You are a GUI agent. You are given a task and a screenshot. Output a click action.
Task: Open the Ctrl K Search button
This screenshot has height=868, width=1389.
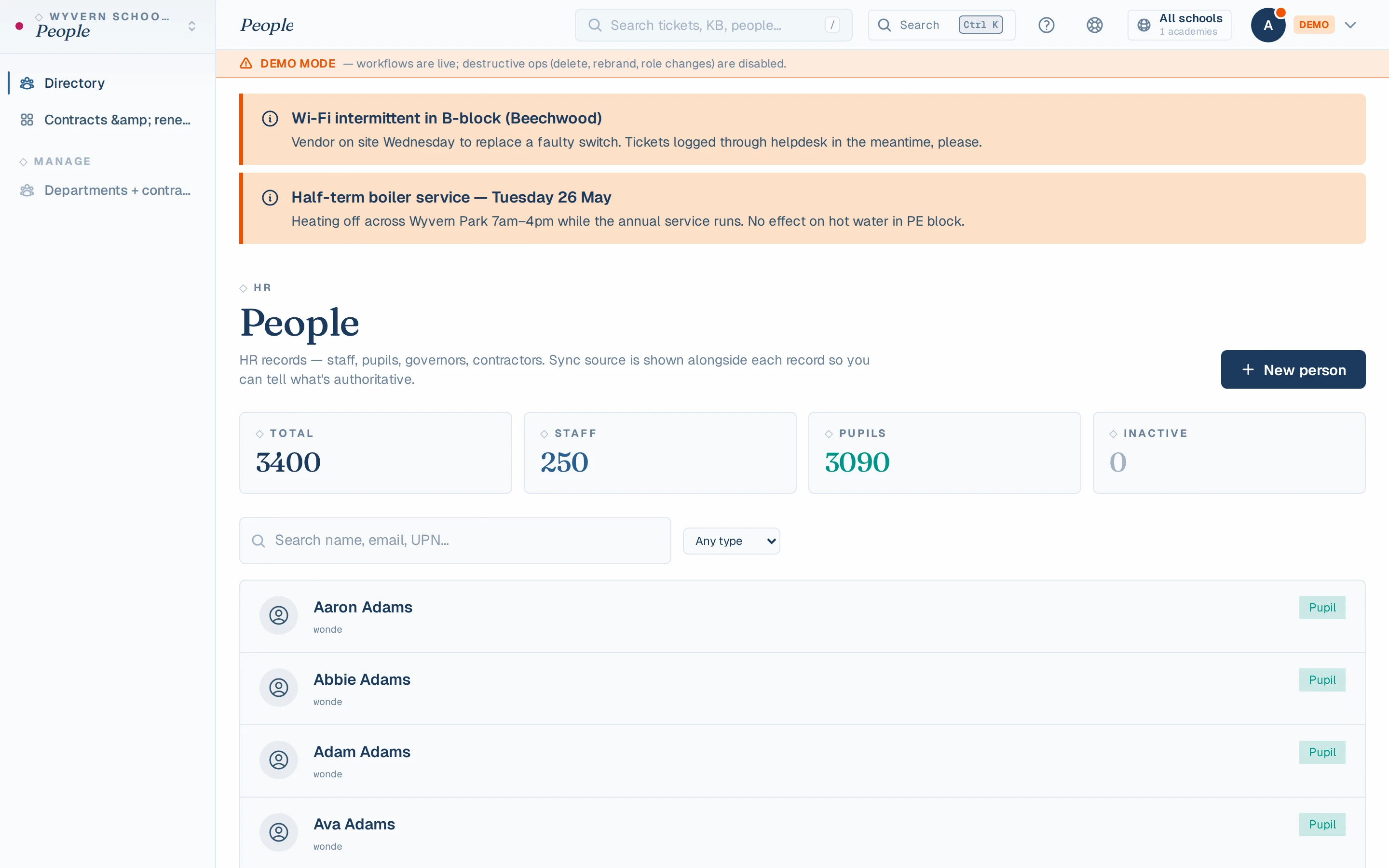click(941, 25)
